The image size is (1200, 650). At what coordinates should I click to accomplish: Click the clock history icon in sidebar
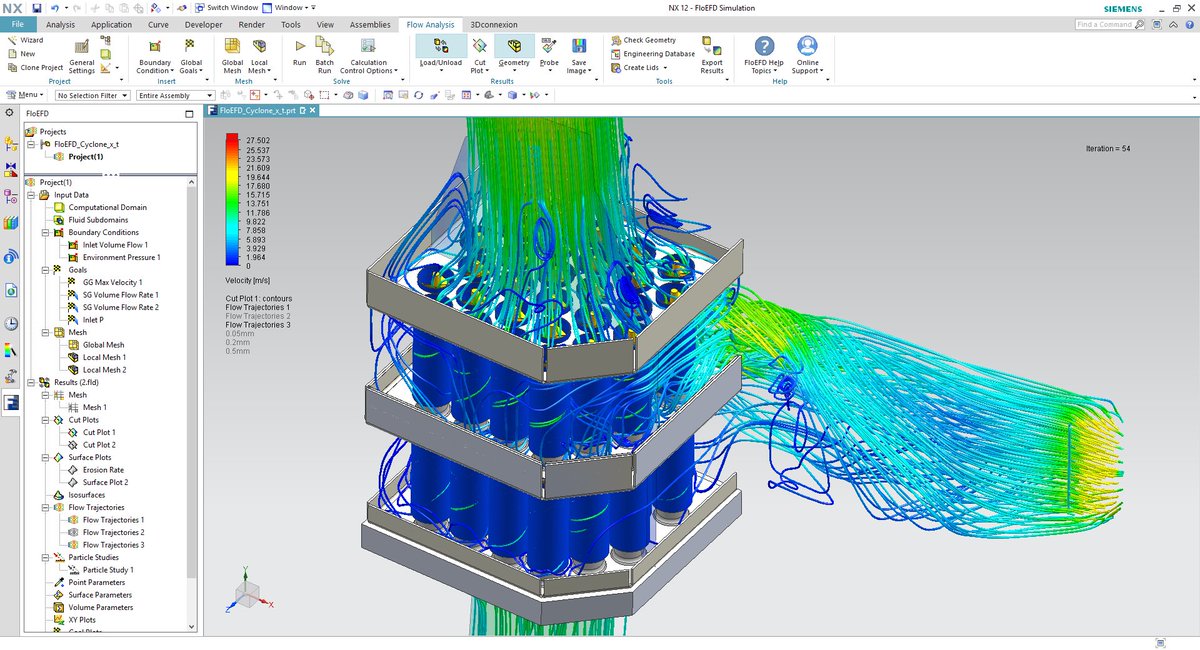(x=10, y=323)
